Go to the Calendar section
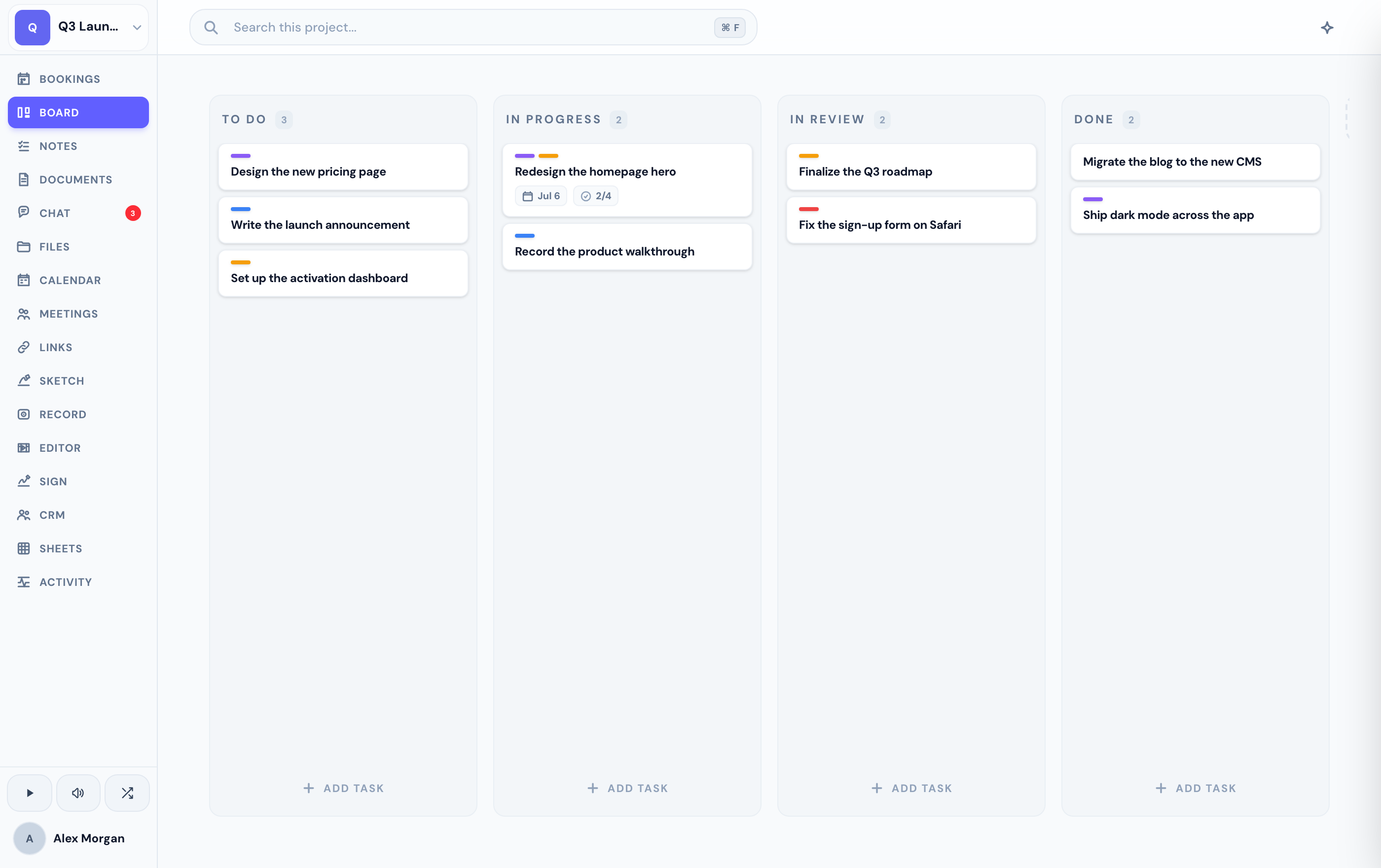The image size is (1381, 868). [78, 280]
